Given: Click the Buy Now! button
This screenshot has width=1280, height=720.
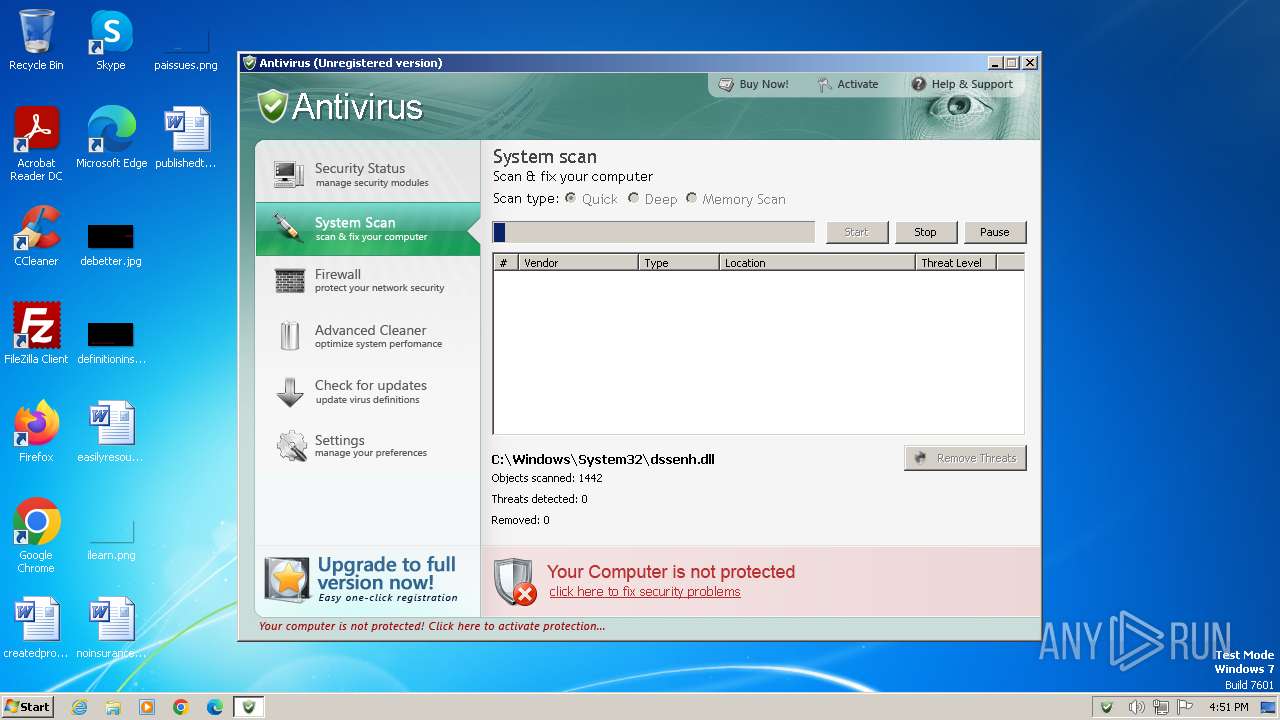Looking at the screenshot, I should tap(754, 84).
